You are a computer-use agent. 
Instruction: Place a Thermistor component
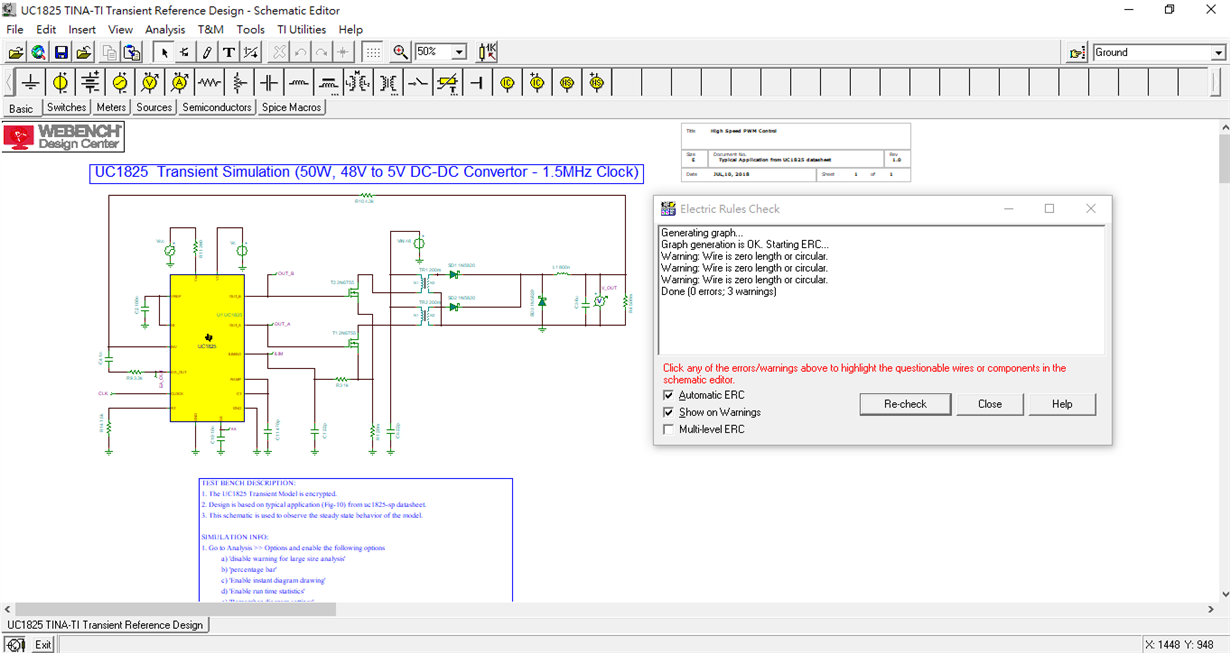point(447,82)
